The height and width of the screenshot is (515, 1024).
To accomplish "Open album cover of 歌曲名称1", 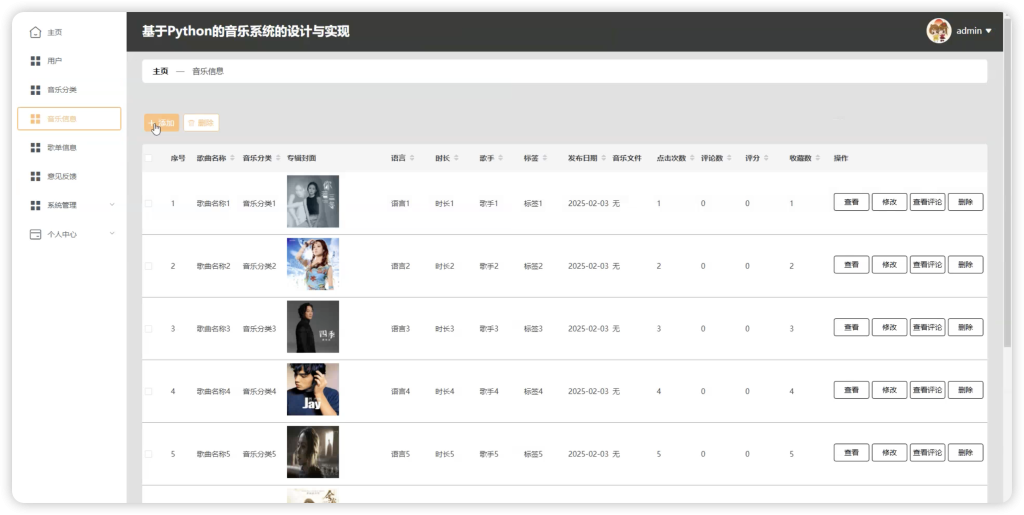I will click(313, 201).
